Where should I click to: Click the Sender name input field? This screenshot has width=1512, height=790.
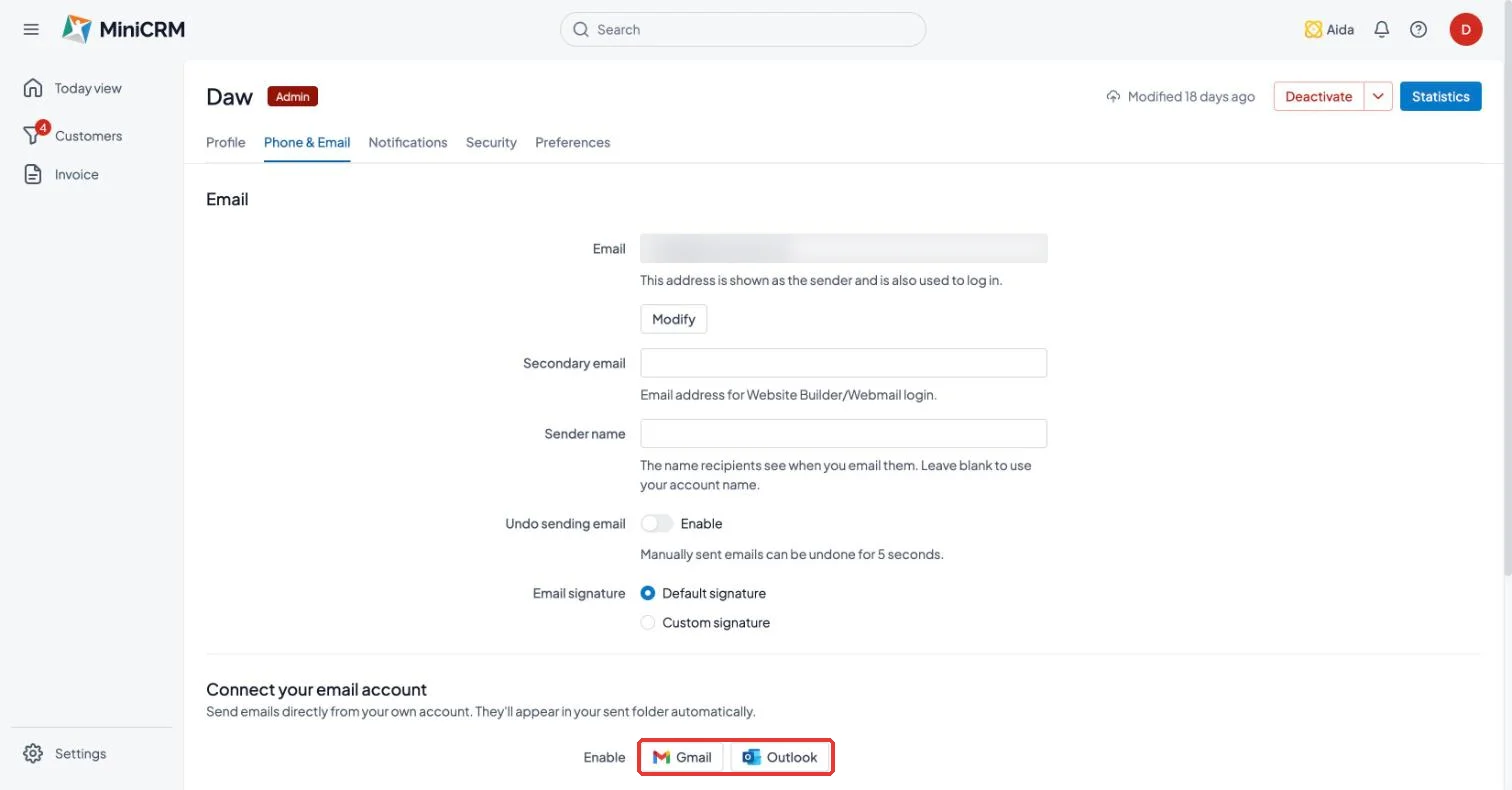[x=844, y=433]
